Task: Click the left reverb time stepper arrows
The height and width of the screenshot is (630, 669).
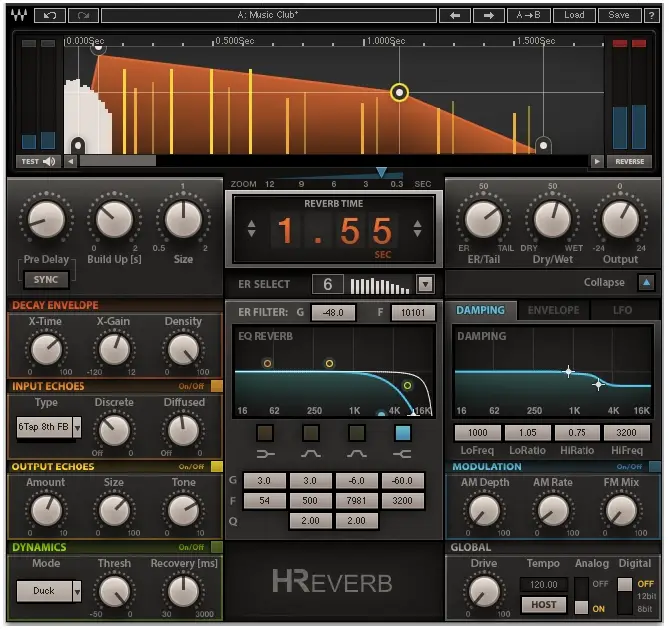Action: (251, 229)
